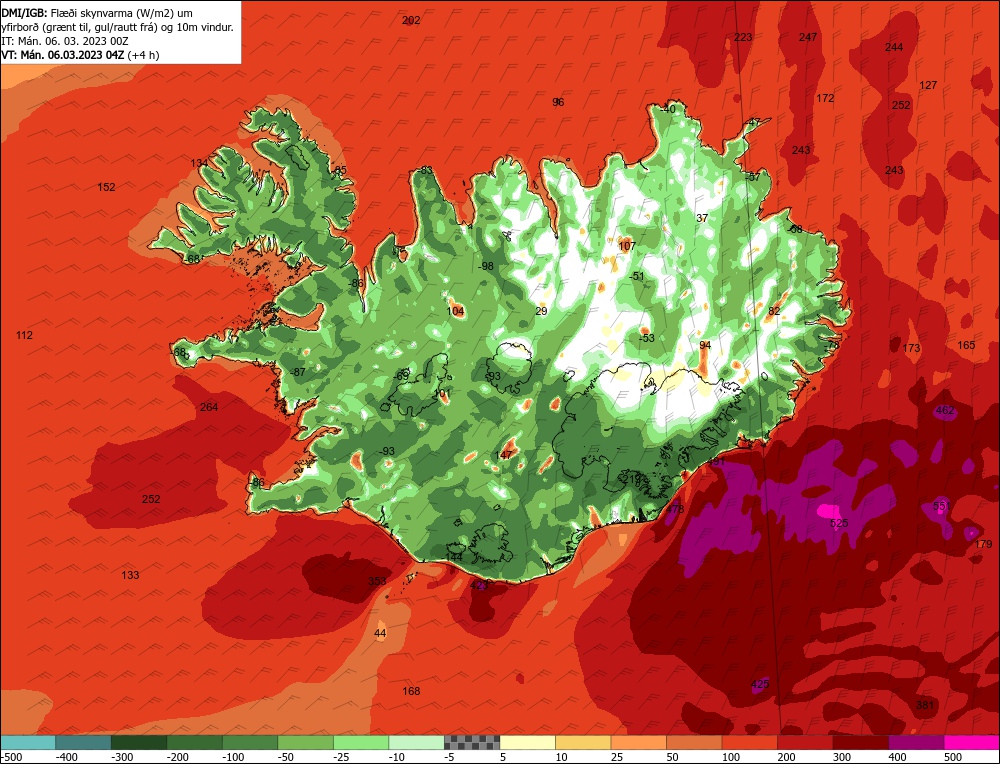Image resolution: width=1000 pixels, height=764 pixels.
Task: Click the 'IT: Mán. 06. 03. 2023 00Z' line
Action: point(64,41)
